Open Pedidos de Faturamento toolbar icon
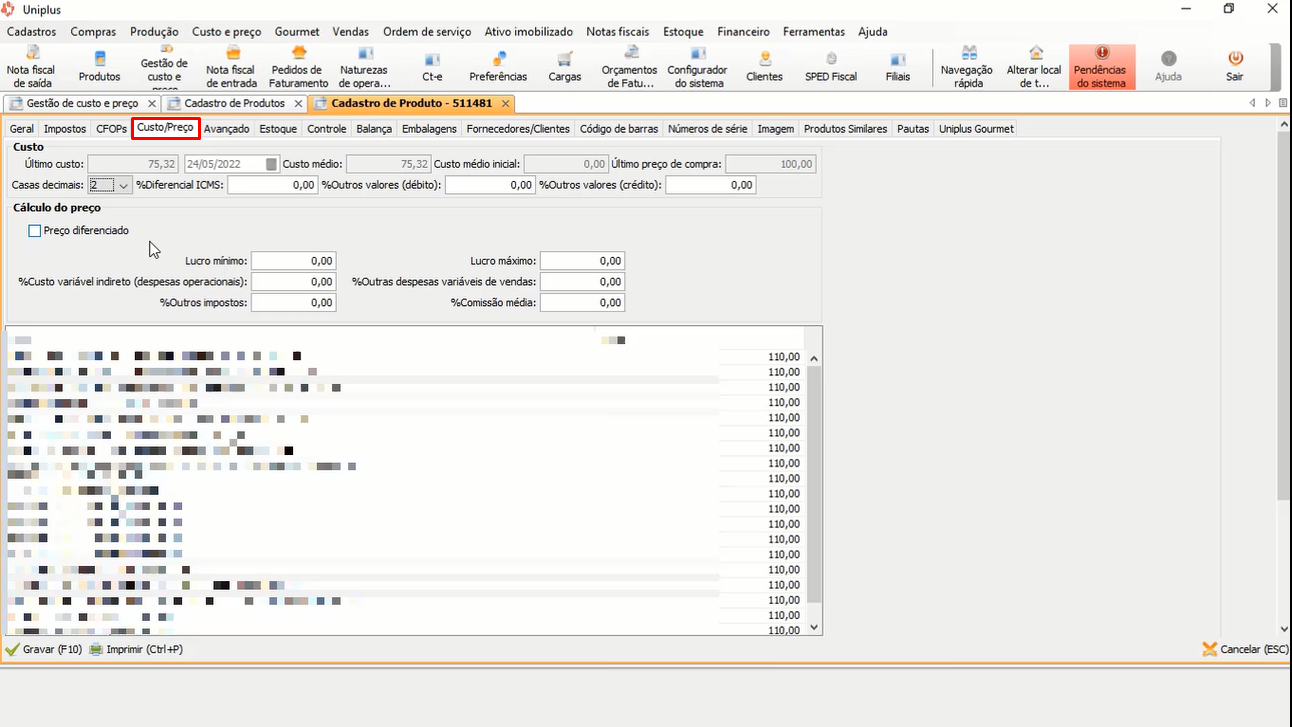Image resolution: width=1292 pixels, height=727 pixels. point(298,66)
